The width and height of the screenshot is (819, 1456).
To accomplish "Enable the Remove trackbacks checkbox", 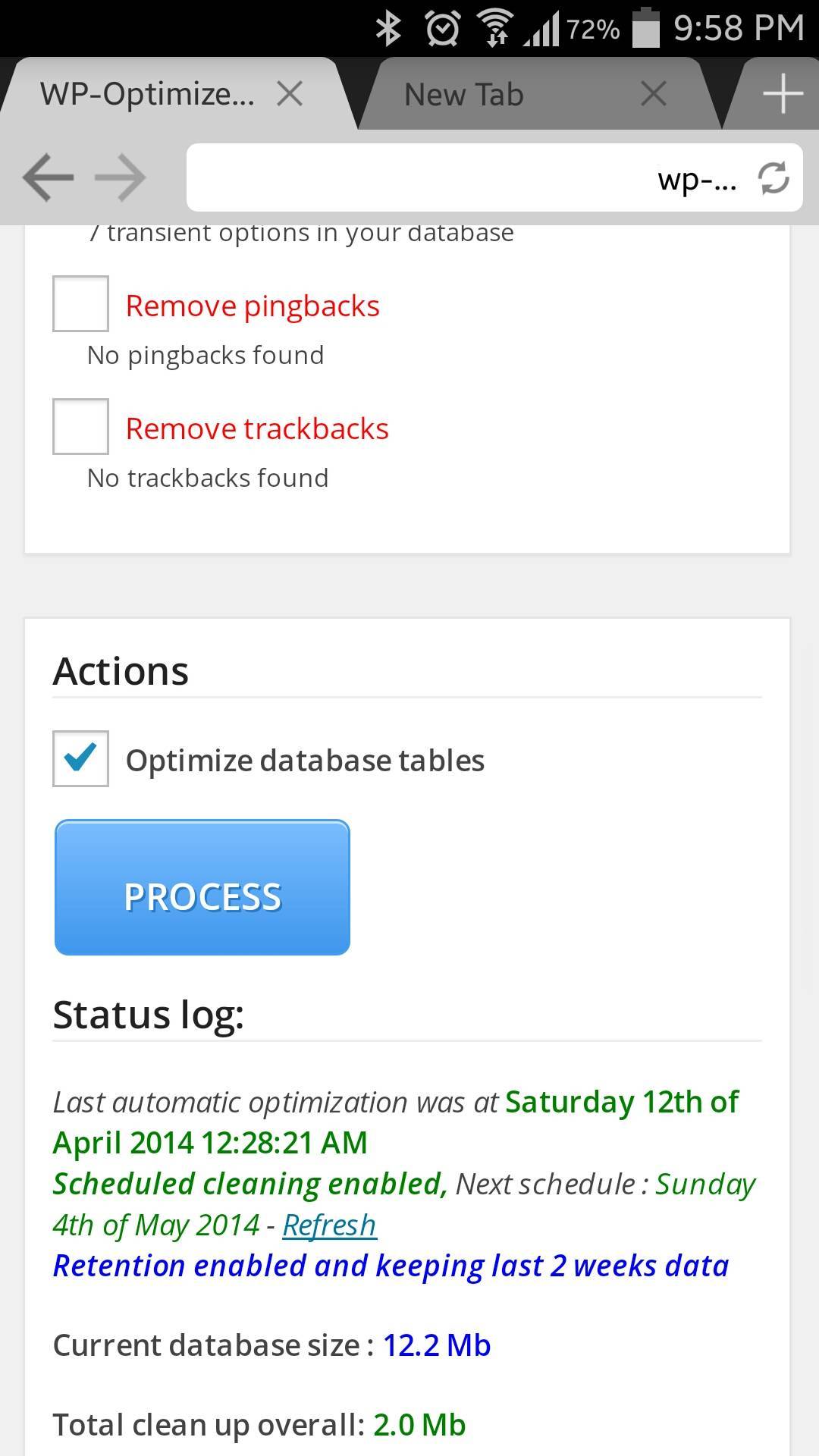I will pyautogui.click(x=80, y=427).
